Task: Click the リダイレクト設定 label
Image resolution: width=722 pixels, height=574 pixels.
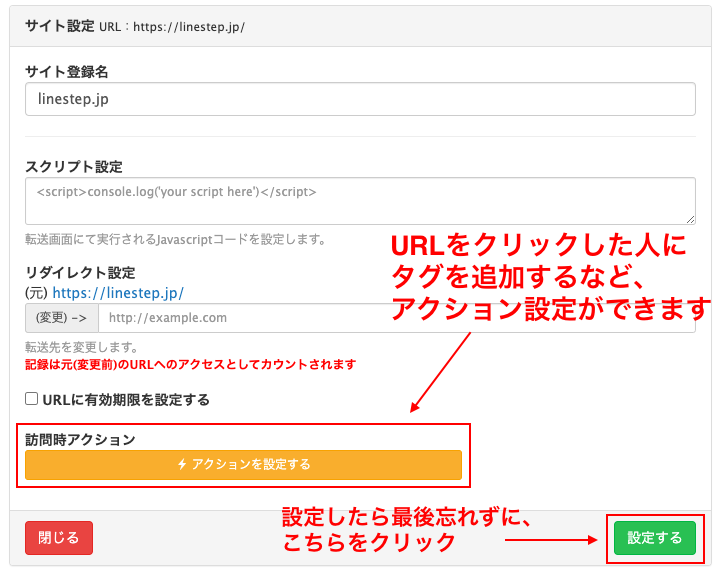Action: click(x=80, y=273)
